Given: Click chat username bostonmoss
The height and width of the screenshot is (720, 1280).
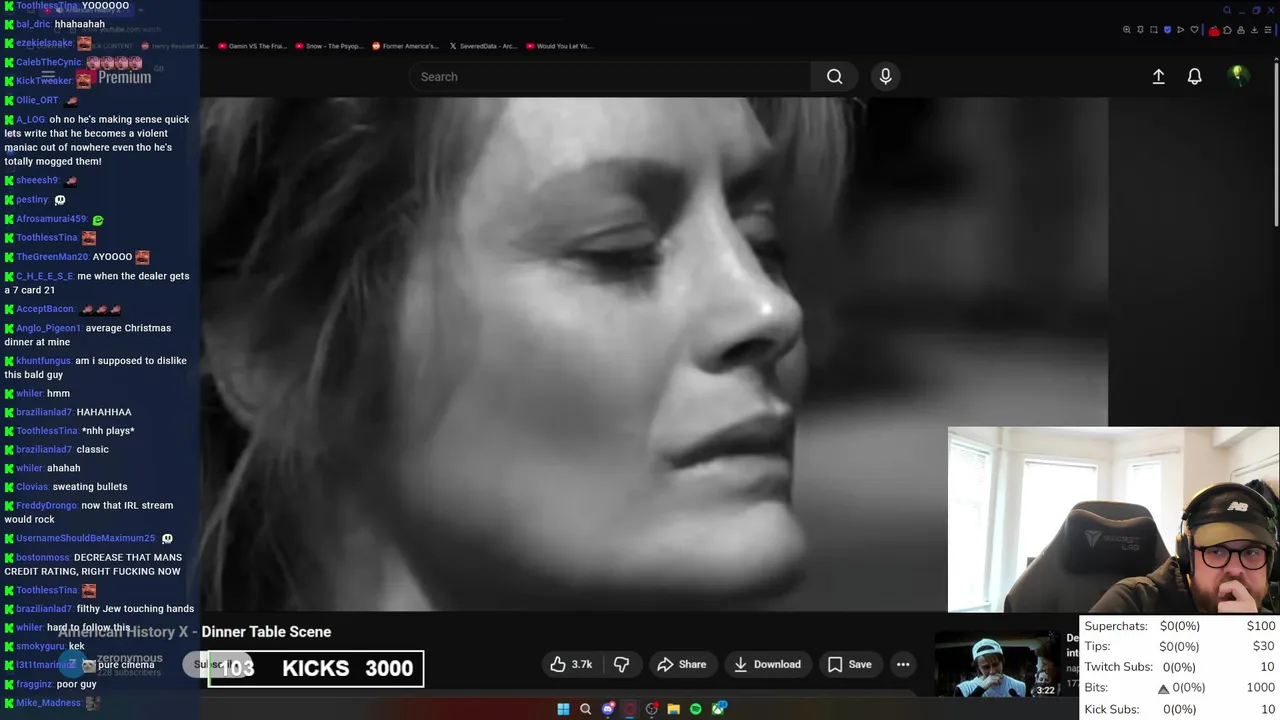Looking at the screenshot, I should [42, 558].
